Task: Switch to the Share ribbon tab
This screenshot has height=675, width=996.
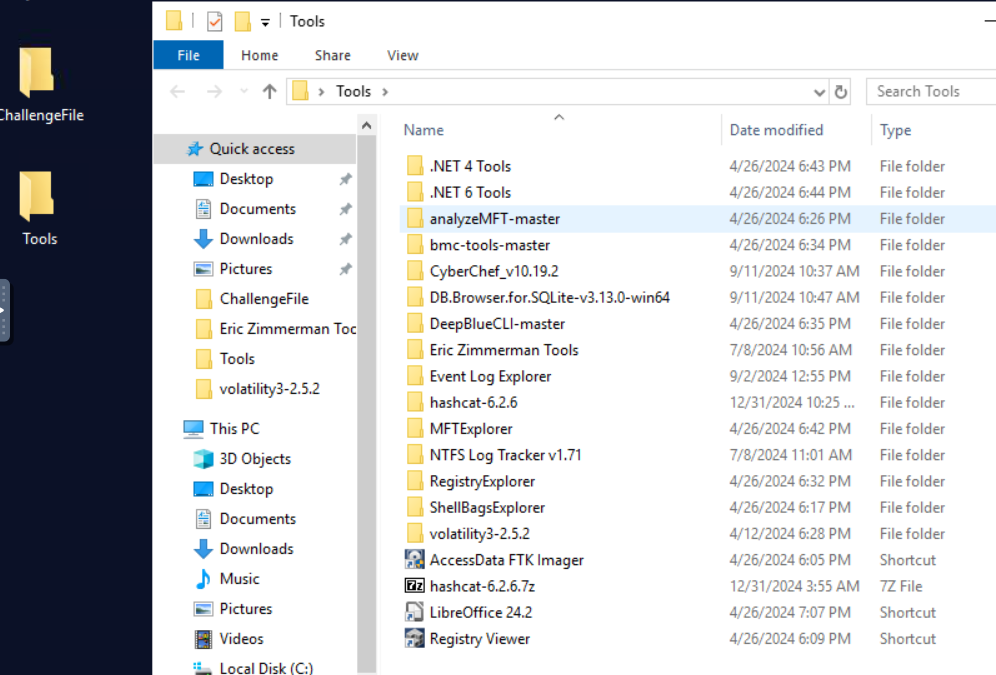Action: (332, 55)
